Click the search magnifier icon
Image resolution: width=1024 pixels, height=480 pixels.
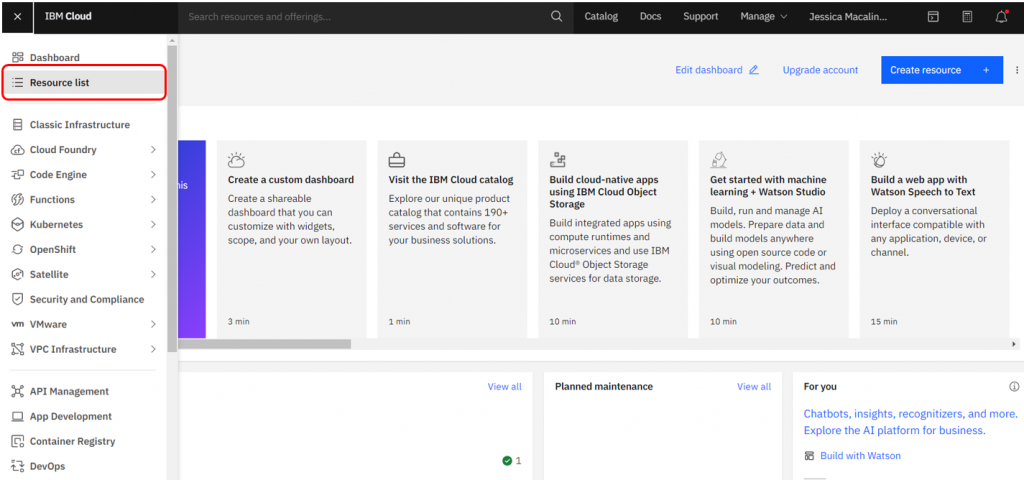tap(556, 16)
